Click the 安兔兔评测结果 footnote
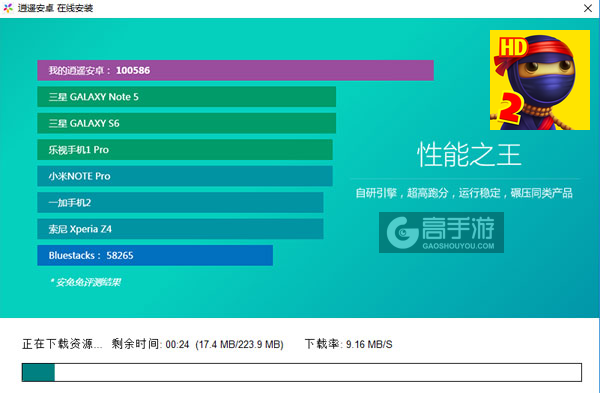600x393 pixels. click(85, 282)
